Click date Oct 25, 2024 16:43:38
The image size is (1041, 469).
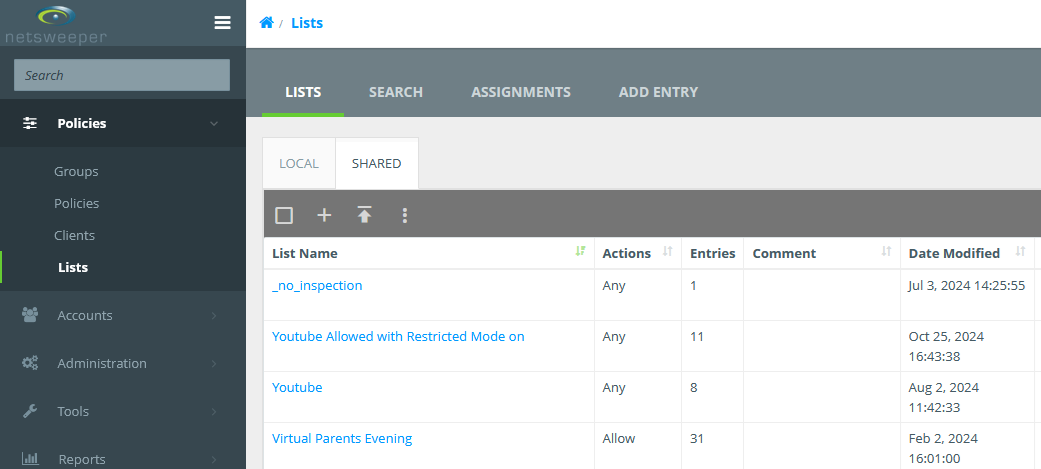[946, 347]
